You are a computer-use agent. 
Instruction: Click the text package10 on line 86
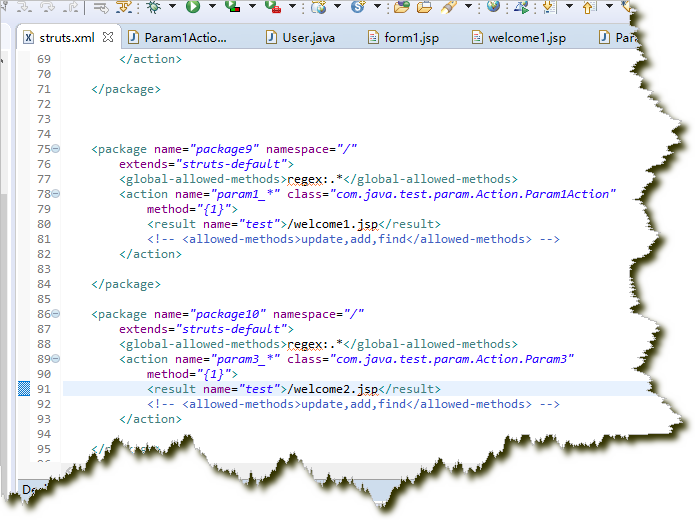coord(228,314)
